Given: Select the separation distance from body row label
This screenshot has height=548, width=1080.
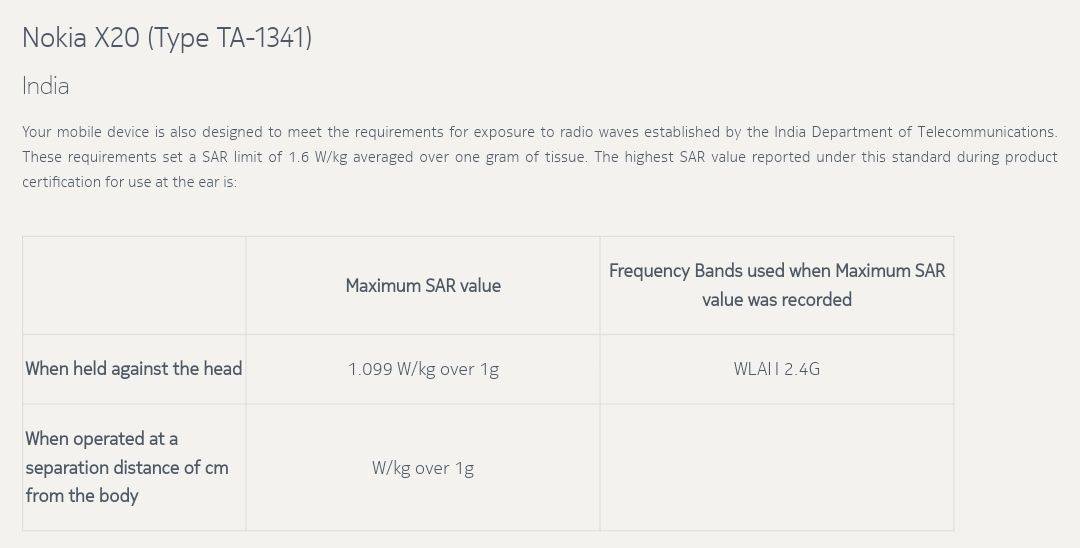Looking at the screenshot, I should click(x=127, y=467).
